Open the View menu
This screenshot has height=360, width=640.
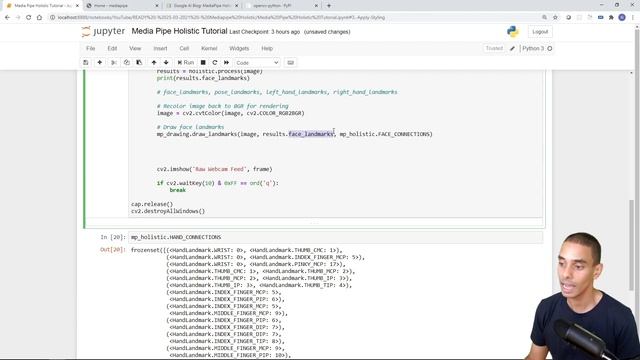point(135,48)
